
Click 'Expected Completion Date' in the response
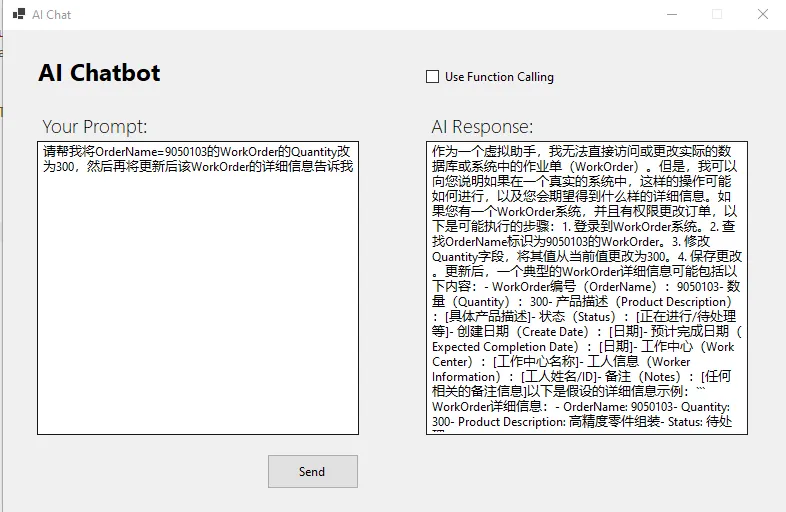point(504,347)
